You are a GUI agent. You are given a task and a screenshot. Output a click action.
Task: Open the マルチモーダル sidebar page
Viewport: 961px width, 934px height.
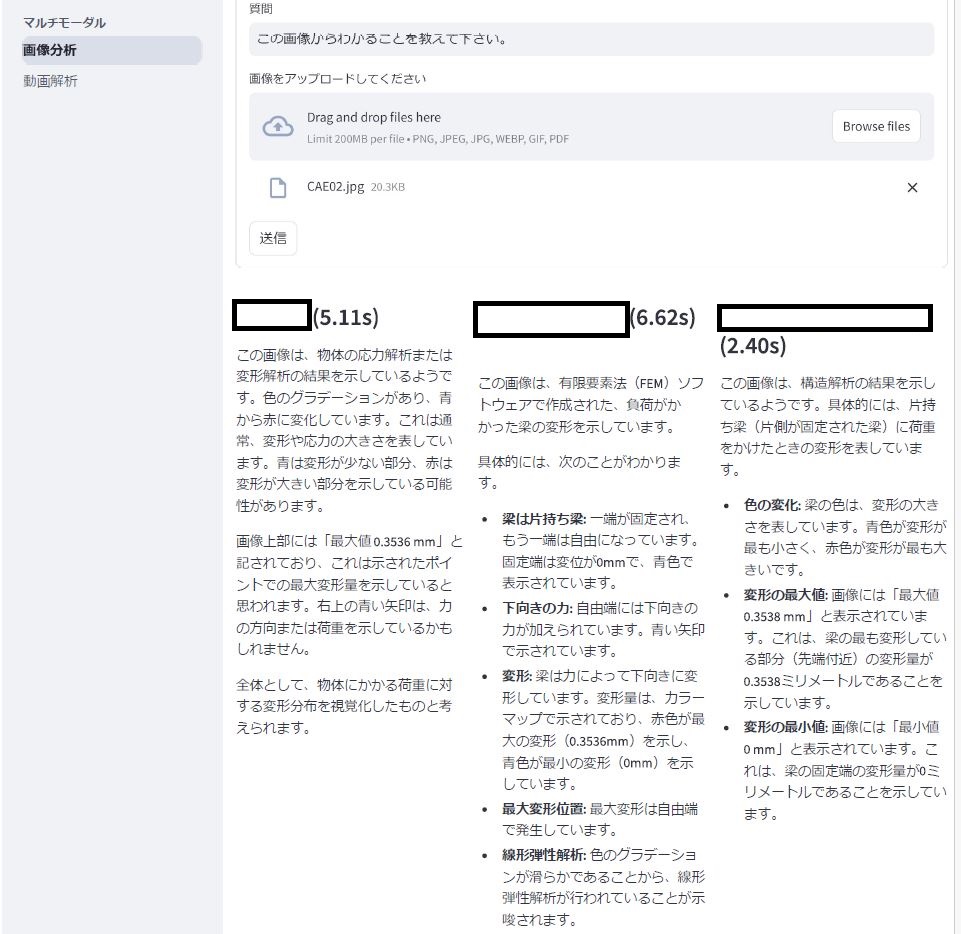(x=64, y=23)
